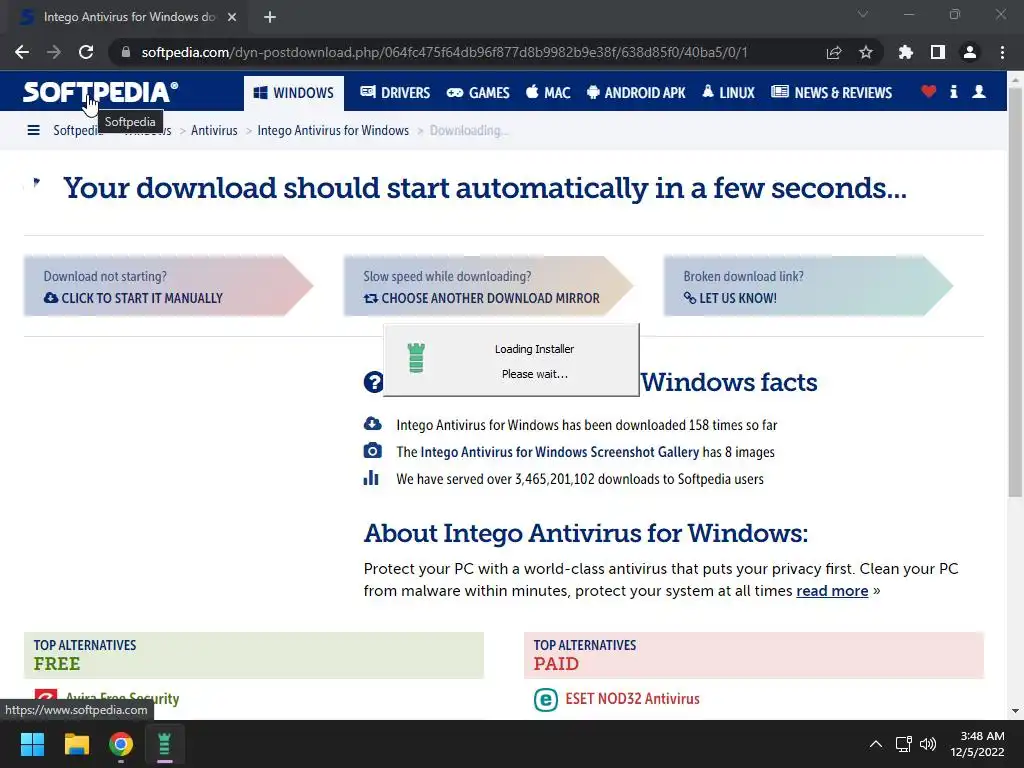Open the ESET NOD32 Antivirus alternative
Screen dimensions: 1024x768
coord(632,699)
